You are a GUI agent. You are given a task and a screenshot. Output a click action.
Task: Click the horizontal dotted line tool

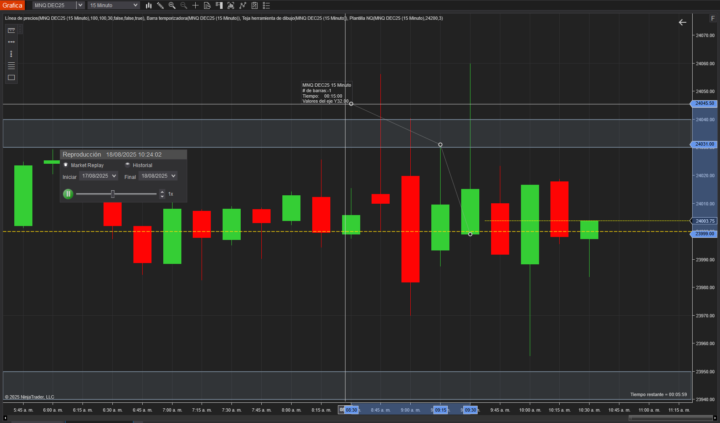coord(11,42)
